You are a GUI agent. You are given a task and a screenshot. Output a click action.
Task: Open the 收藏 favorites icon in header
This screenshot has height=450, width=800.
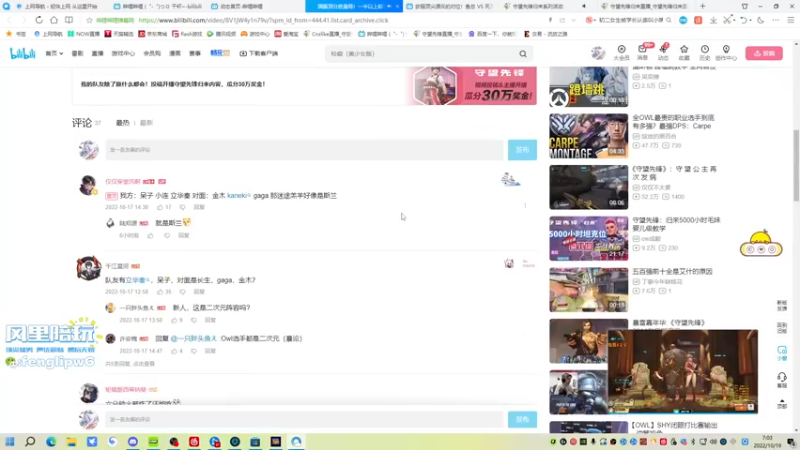(684, 53)
